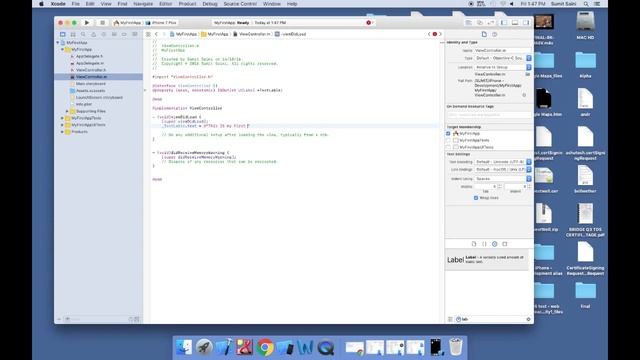
Task: Switch to the Version editor button
Action: point(491,23)
